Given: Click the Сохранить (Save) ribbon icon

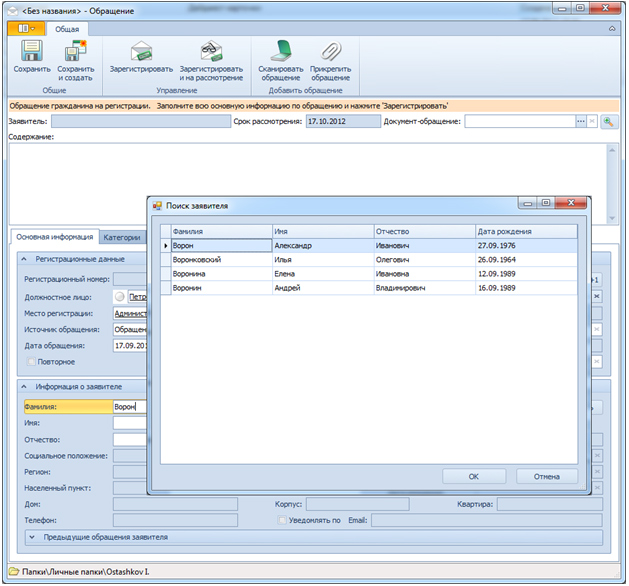Looking at the screenshot, I should 31,51.
